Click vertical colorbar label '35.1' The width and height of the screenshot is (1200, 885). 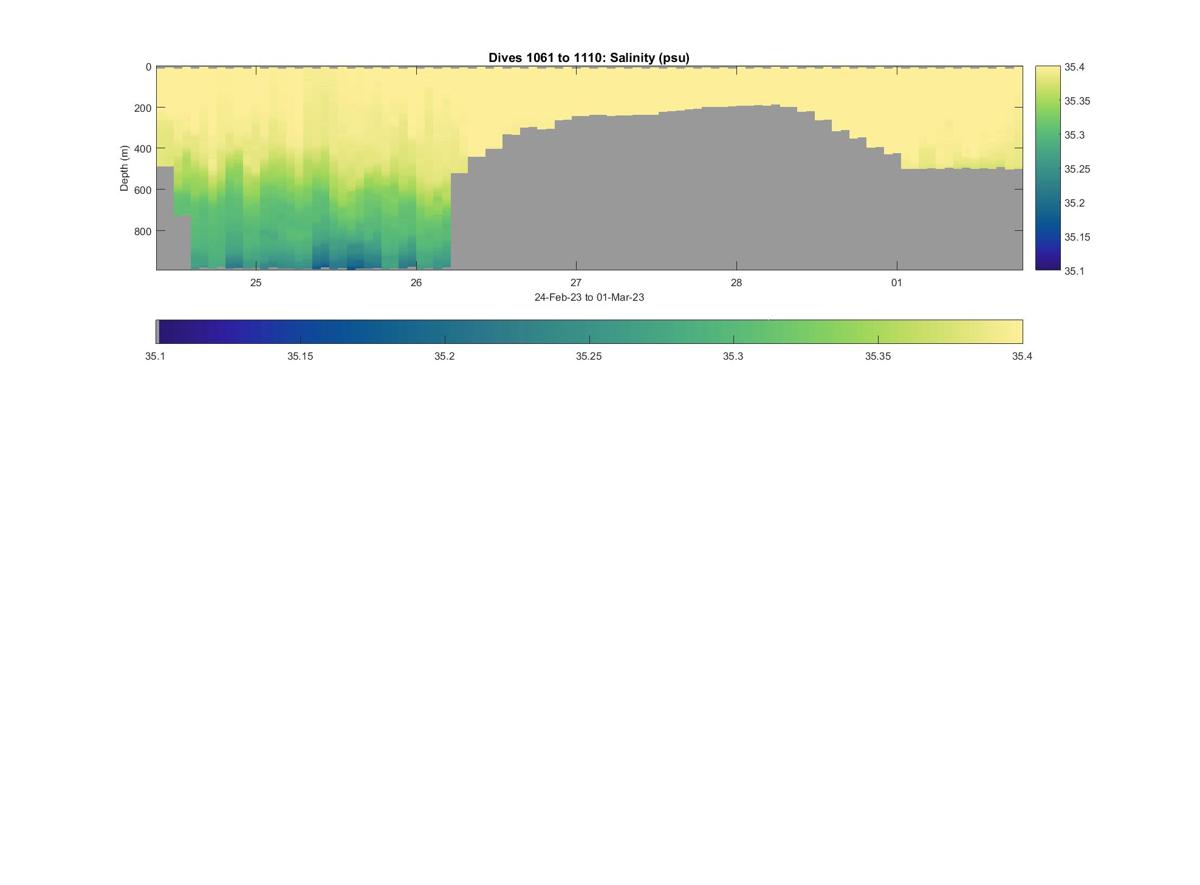(x=1073, y=271)
